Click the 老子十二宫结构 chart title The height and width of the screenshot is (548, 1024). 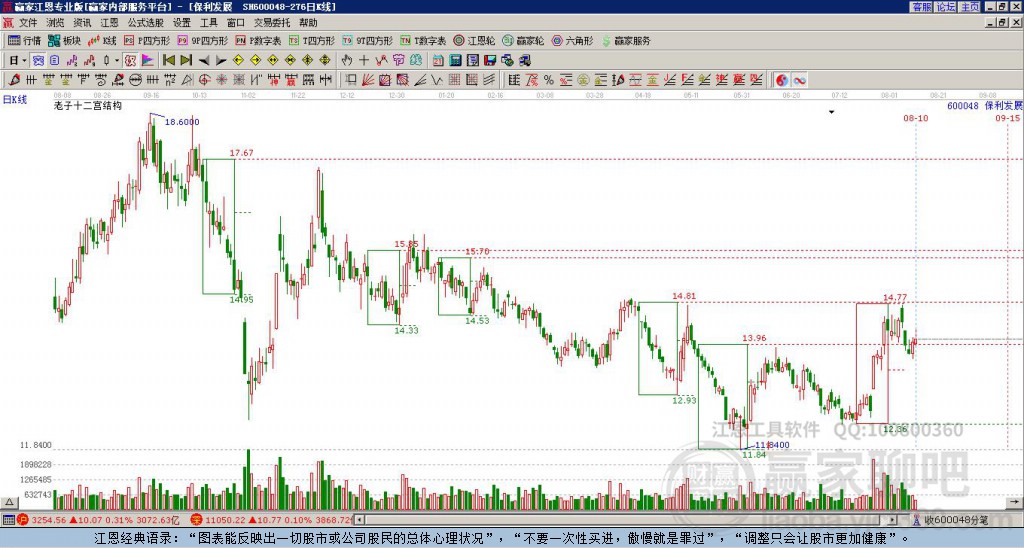tap(88, 105)
